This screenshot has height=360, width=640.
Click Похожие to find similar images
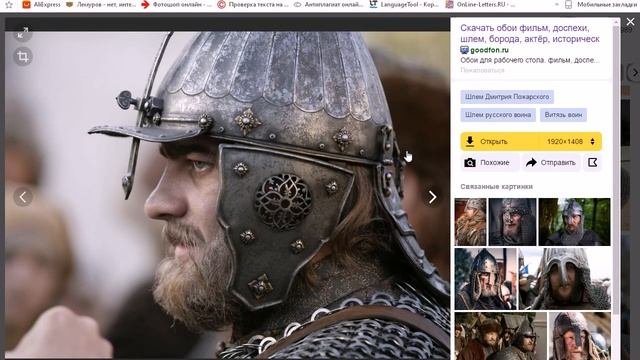tap(490, 162)
